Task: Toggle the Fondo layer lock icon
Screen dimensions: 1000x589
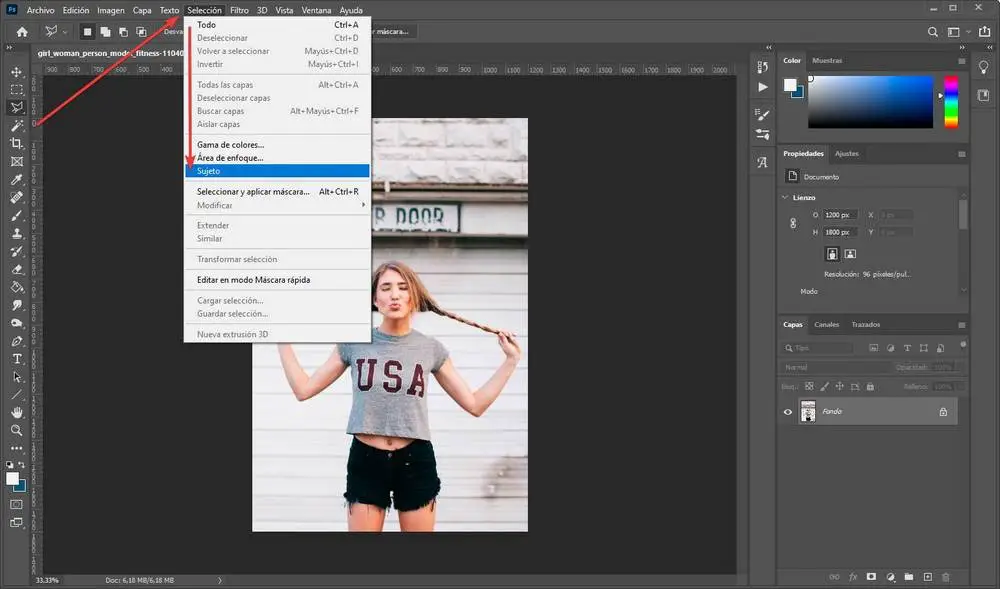Action: (x=942, y=411)
